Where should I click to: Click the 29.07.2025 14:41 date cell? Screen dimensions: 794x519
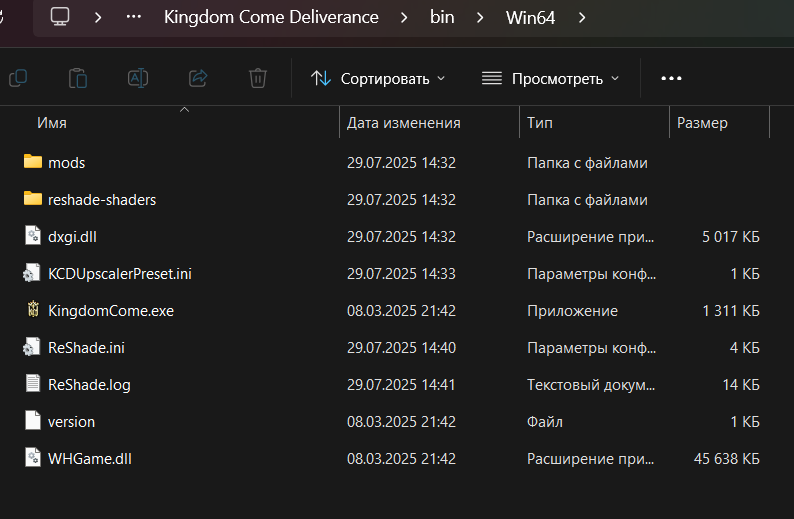[401, 384]
